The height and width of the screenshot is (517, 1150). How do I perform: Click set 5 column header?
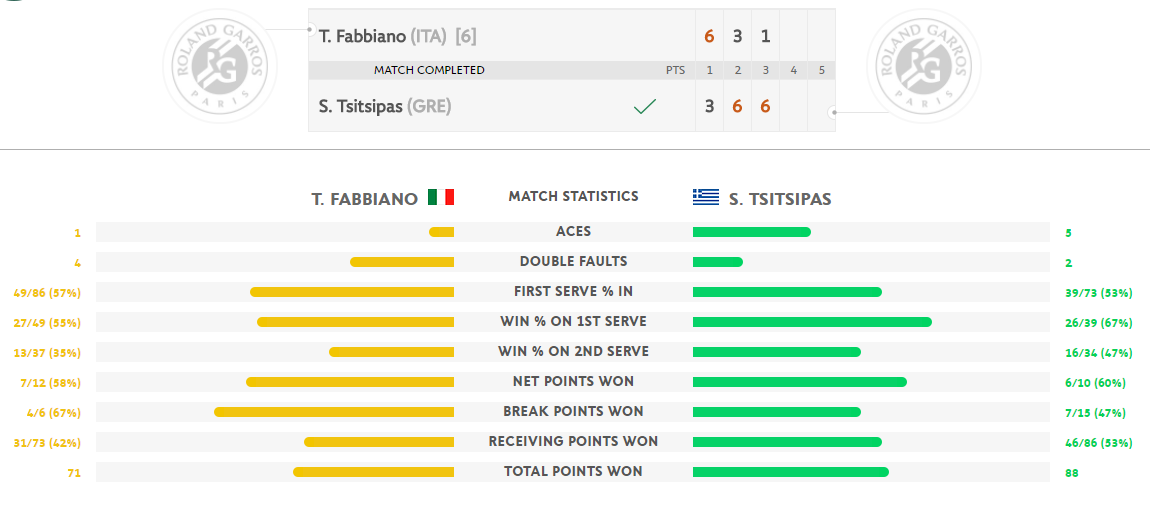click(821, 70)
